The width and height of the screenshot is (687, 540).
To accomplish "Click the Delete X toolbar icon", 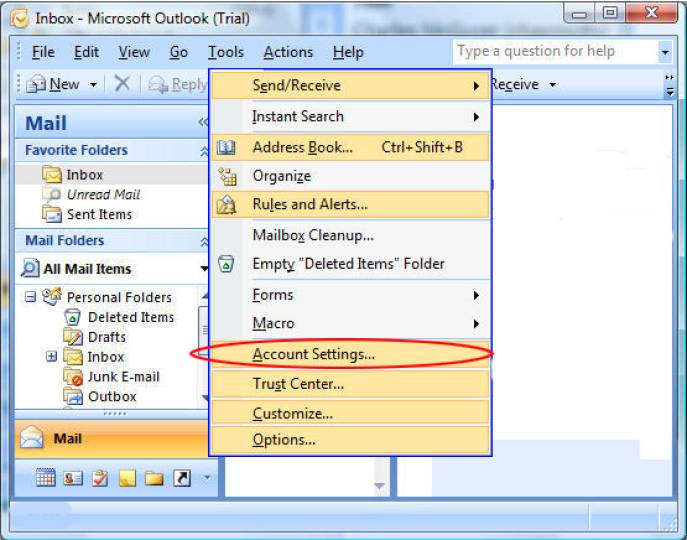I will pos(122,83).
